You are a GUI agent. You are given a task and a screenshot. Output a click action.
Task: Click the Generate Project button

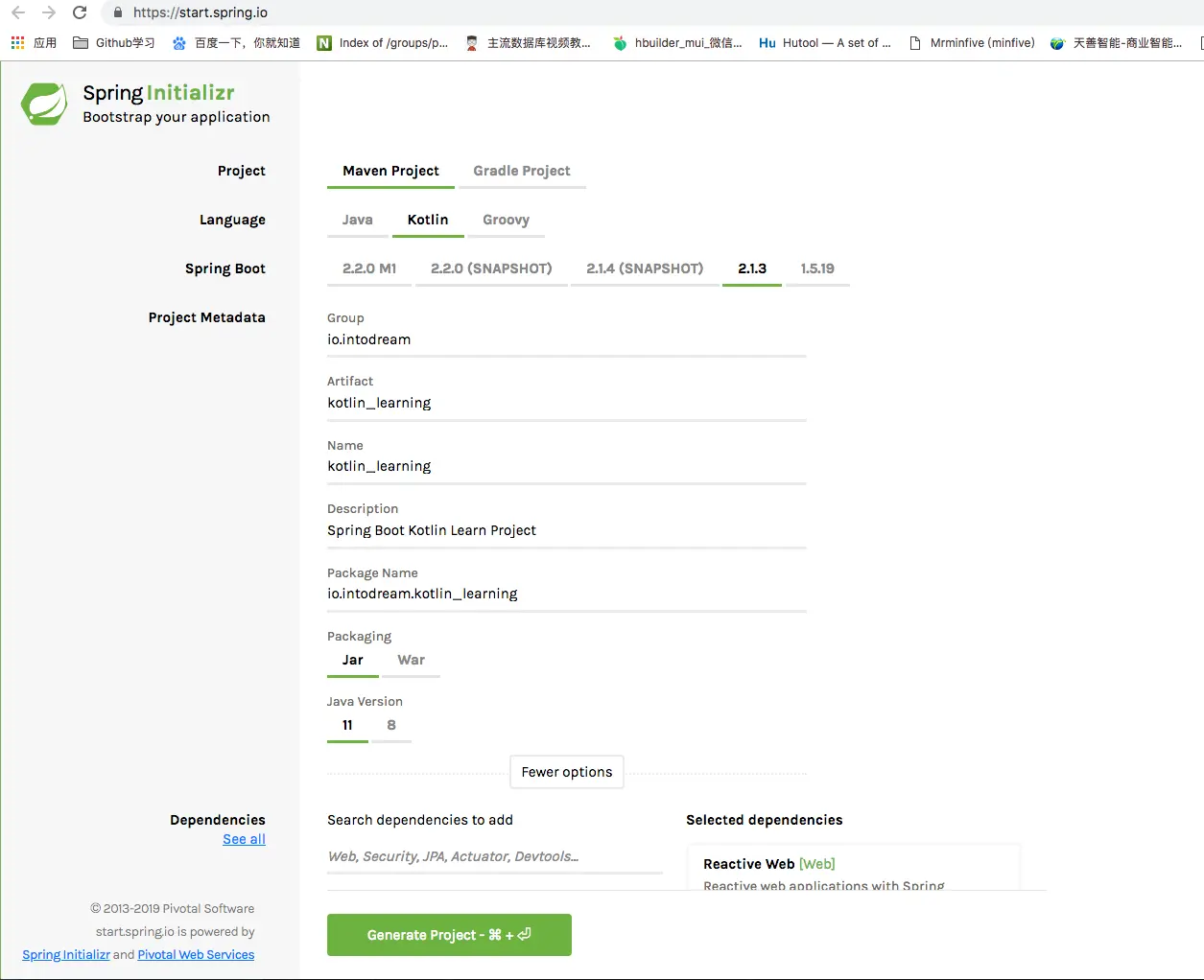click(x=449, y=935)
